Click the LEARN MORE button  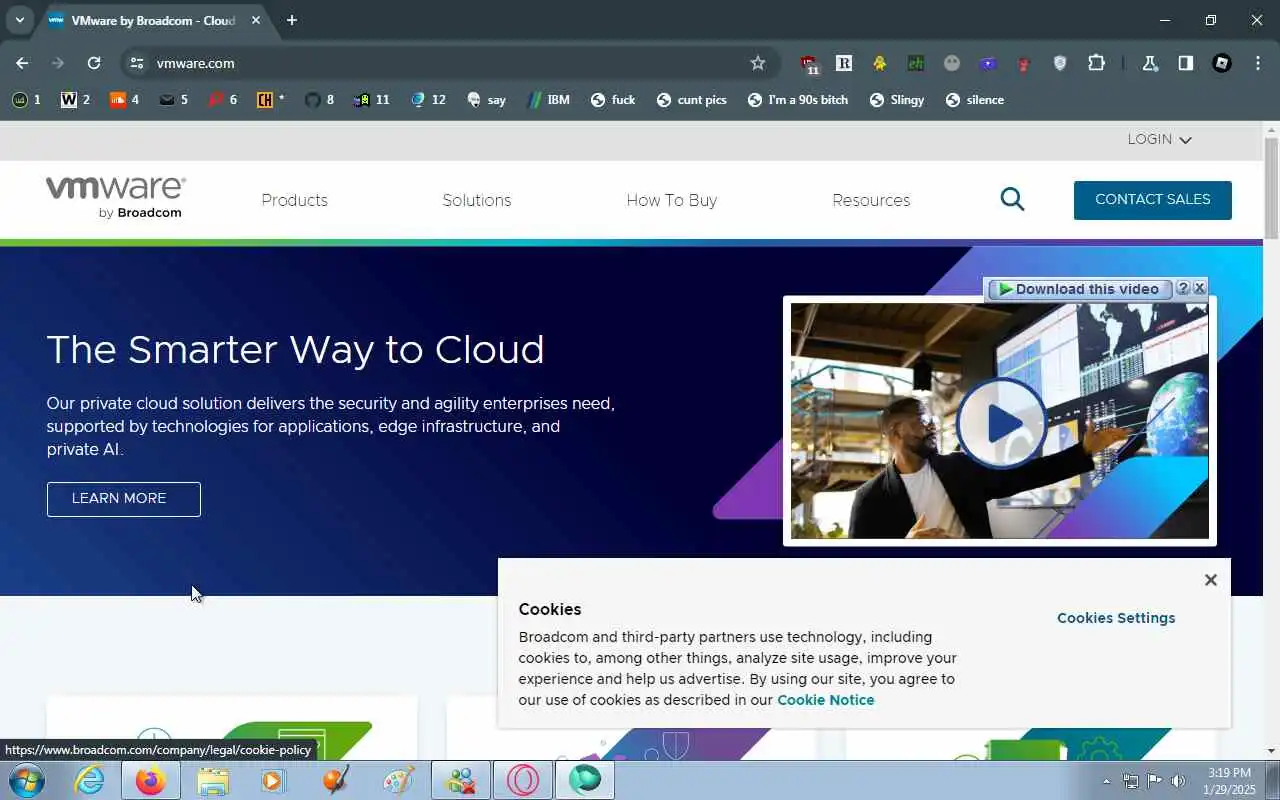click(x=124, y=499)
